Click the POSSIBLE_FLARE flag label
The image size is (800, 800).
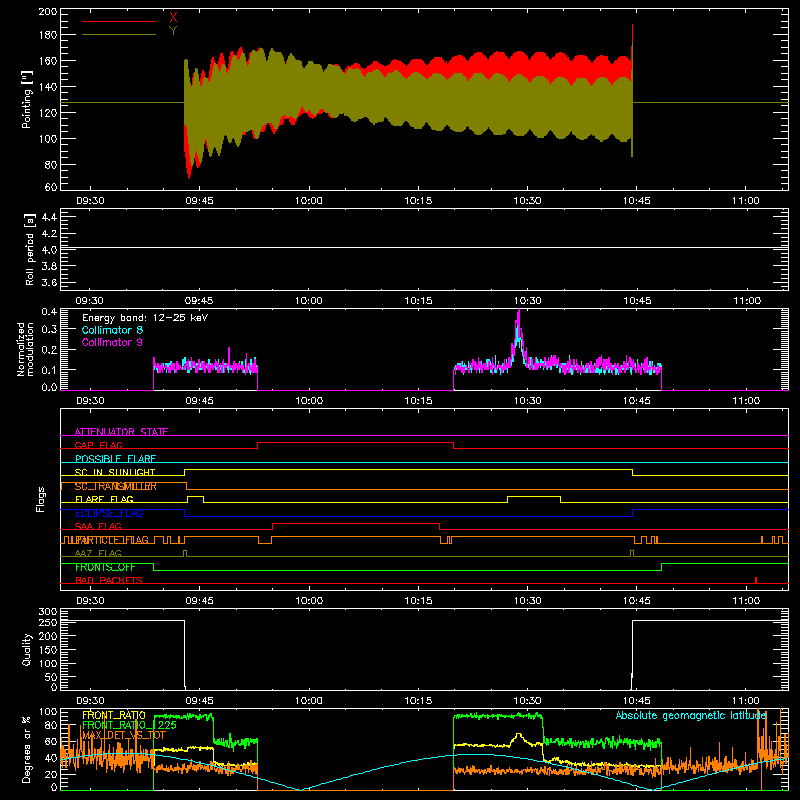coord(115,459)
